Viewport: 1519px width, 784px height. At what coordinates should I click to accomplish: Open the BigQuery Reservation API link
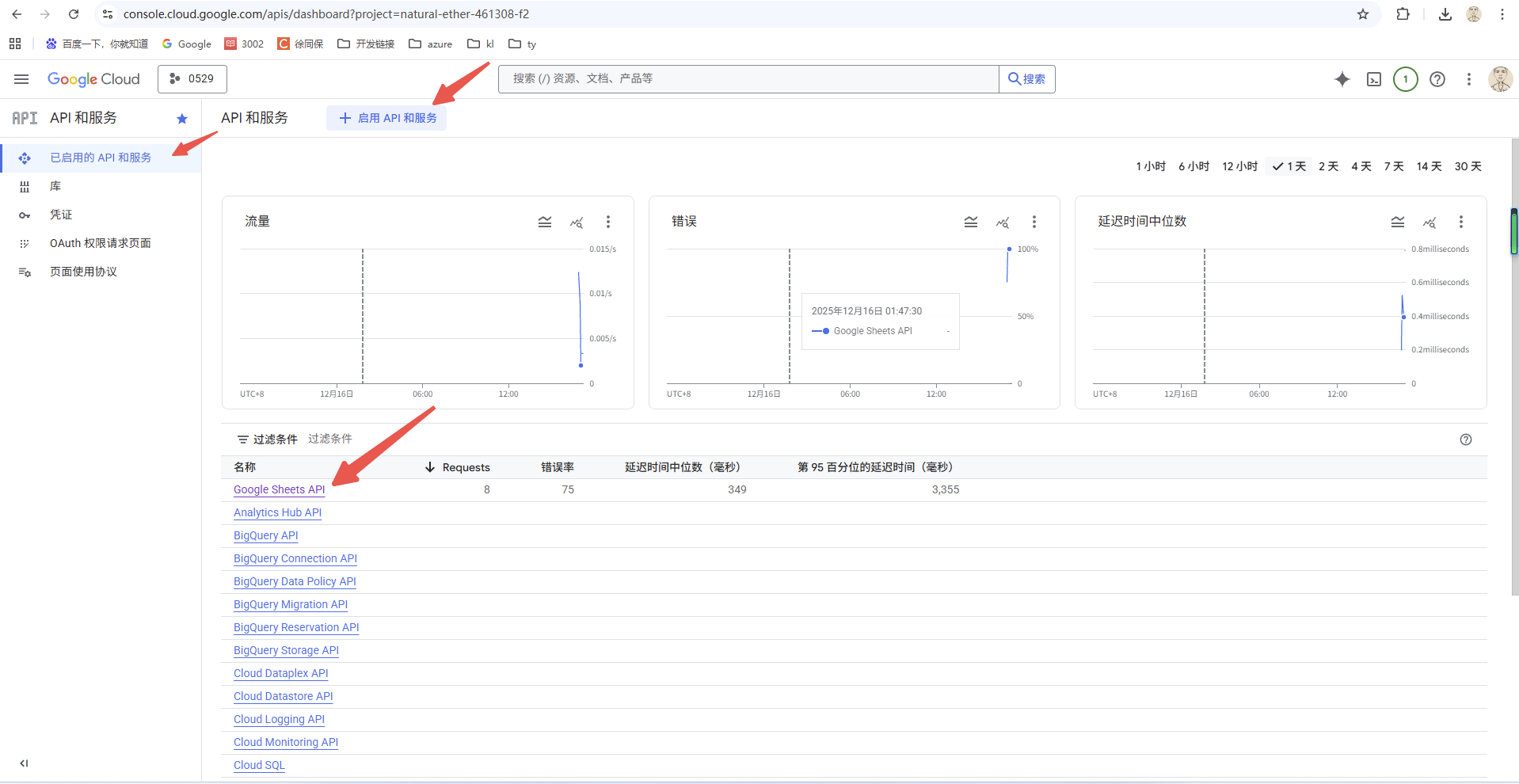296,627
